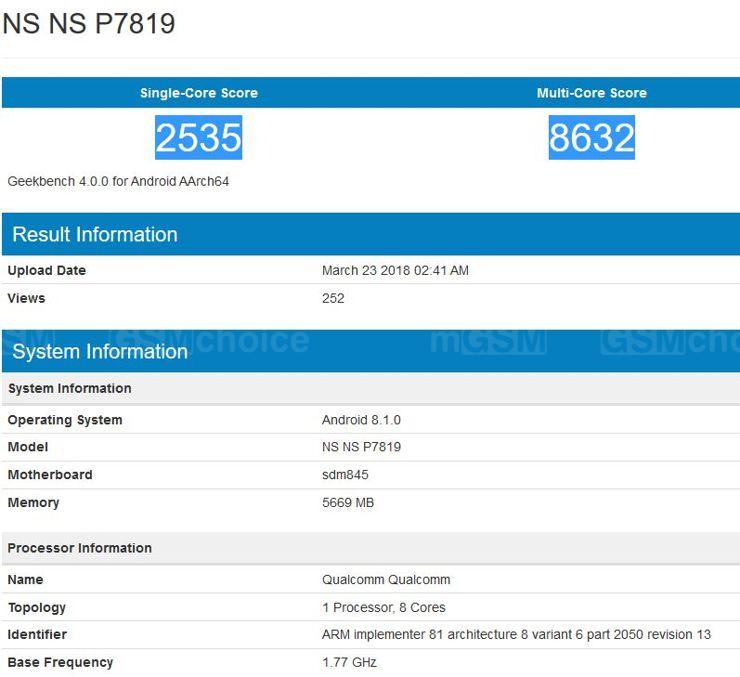Click the 1.77 GHz base frequency value
The width and height of the screenshot is (740, 677).
pyautogui.click(x=349, y=662)
